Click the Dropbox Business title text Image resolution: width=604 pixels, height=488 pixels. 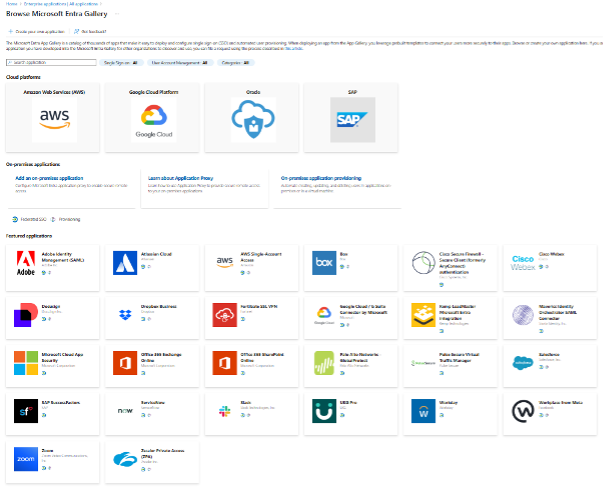[158, 307]
